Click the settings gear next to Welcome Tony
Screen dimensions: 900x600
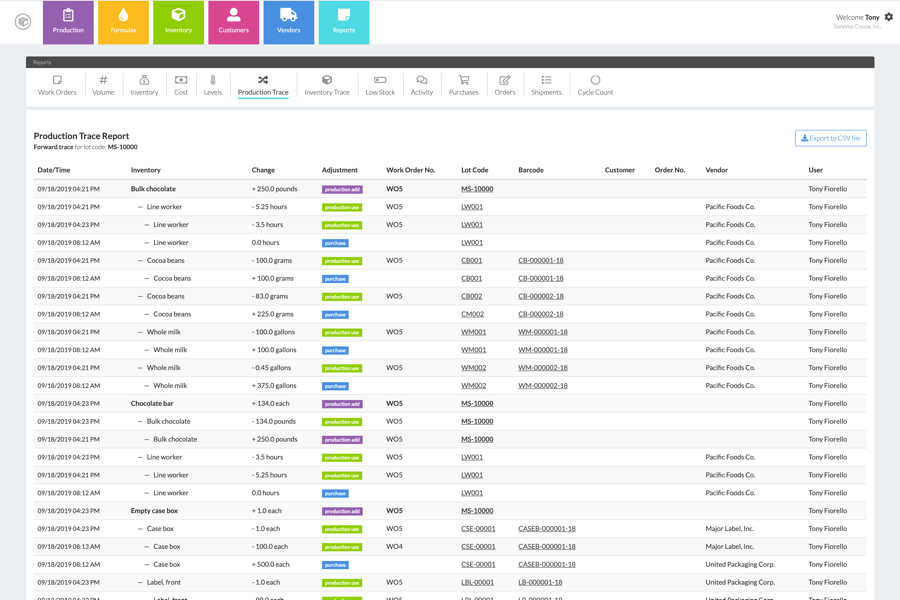pos(888,17)
